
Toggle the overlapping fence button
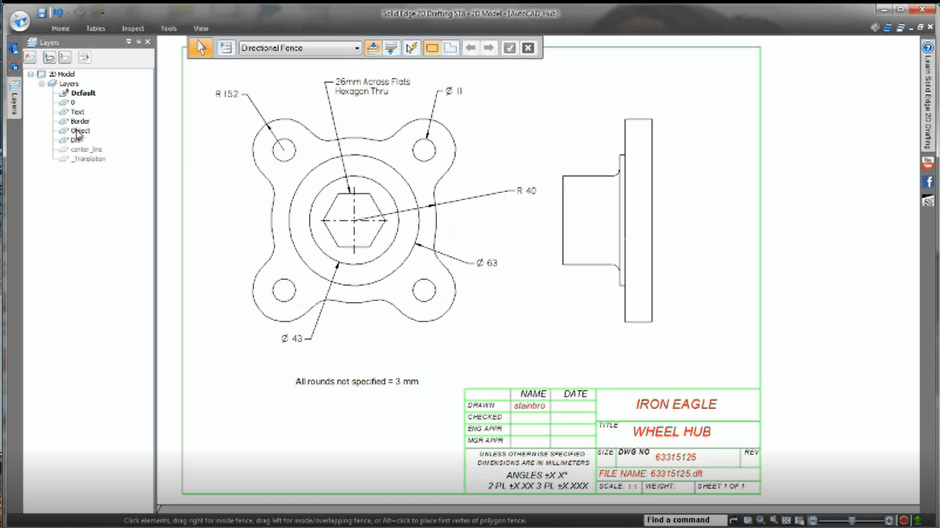coord(451,48)
